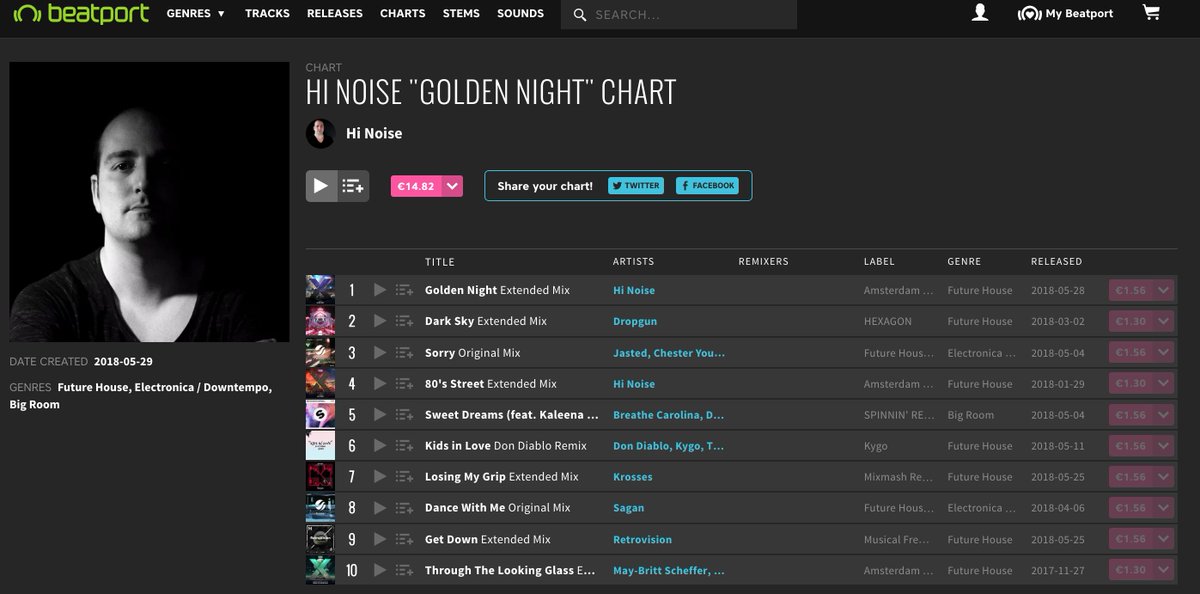Queue the track Dark Sky Extended Mix

pyautogui.click(x=404, y=320)
